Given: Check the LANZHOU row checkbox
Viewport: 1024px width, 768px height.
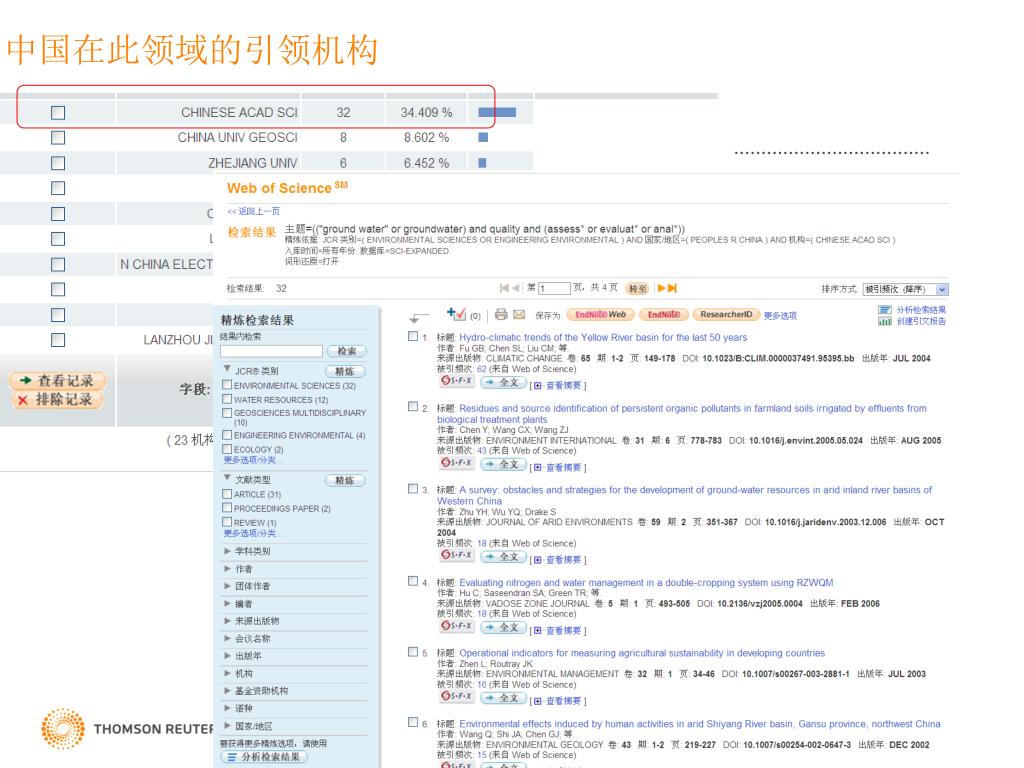Looking at the screenshot, I should pos(58,340).
